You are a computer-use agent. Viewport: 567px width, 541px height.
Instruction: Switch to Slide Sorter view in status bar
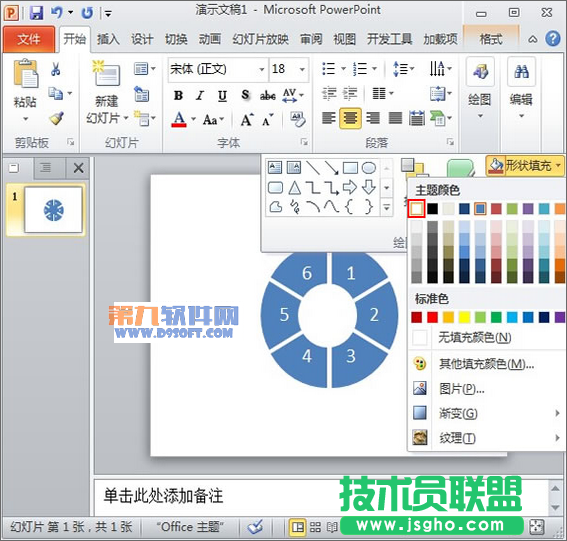pyautogui.click(x=315, y=528)
